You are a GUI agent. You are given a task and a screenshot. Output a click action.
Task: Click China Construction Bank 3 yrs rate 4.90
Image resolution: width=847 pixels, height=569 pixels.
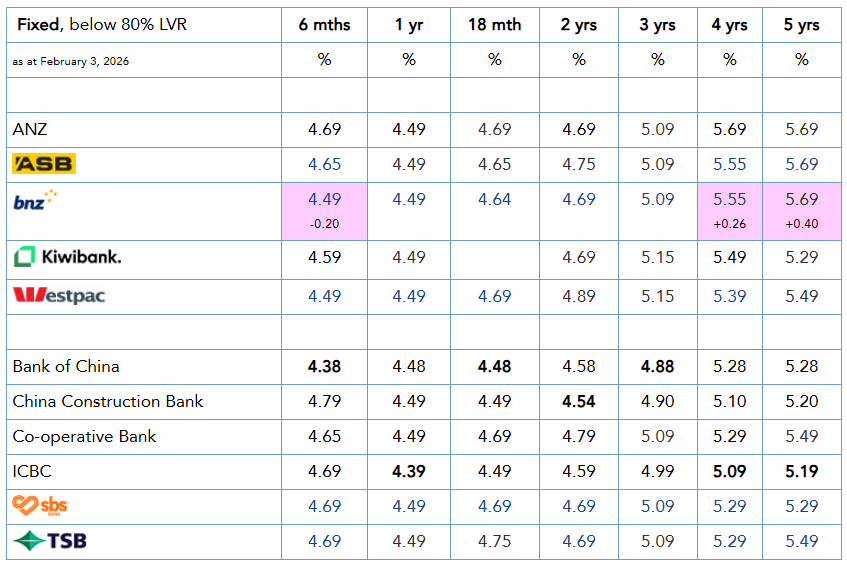(657, 401)
